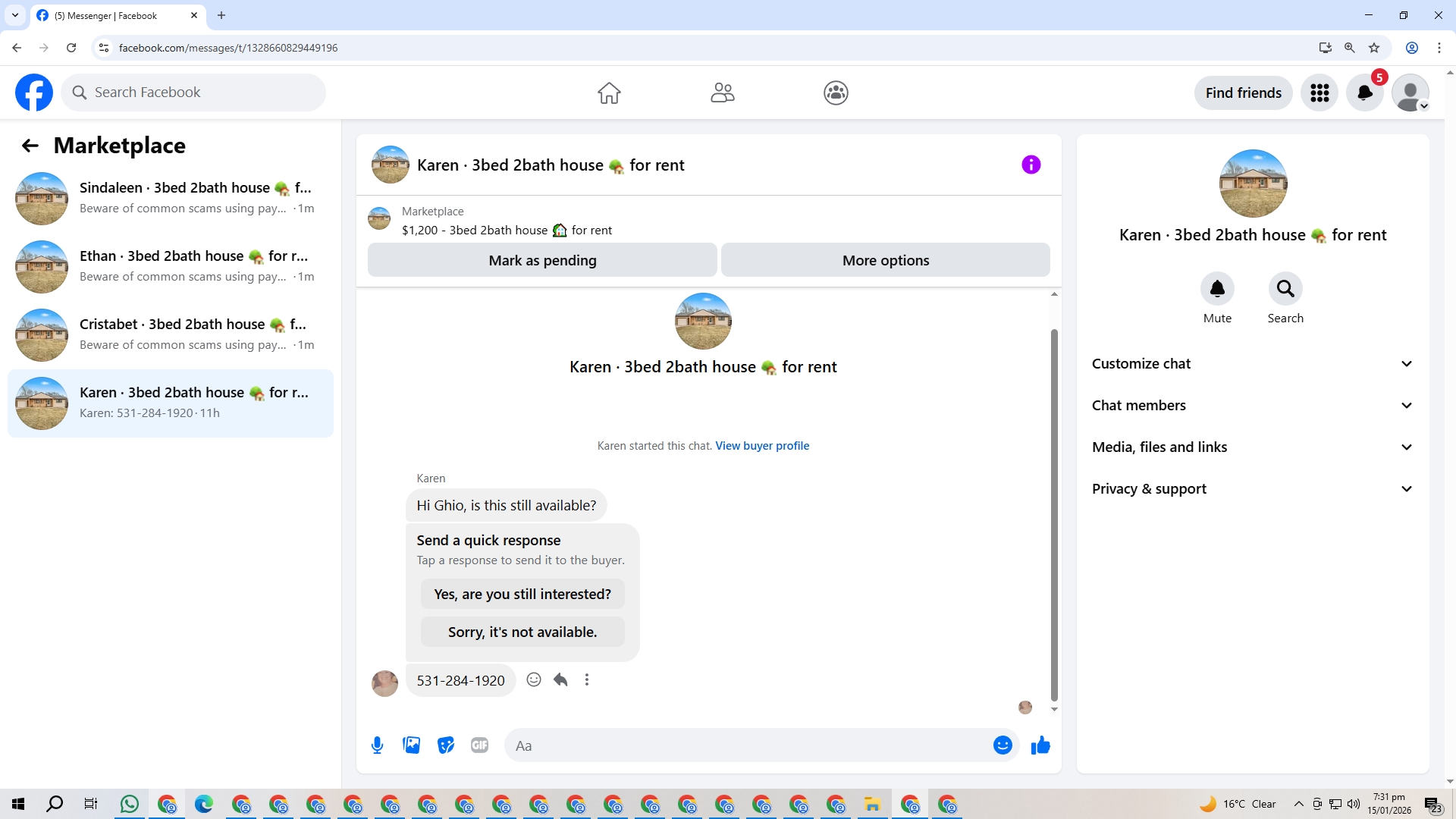
Task: Open the View buyer profile link
Action: pyautogui.click(x=762, y=446)
